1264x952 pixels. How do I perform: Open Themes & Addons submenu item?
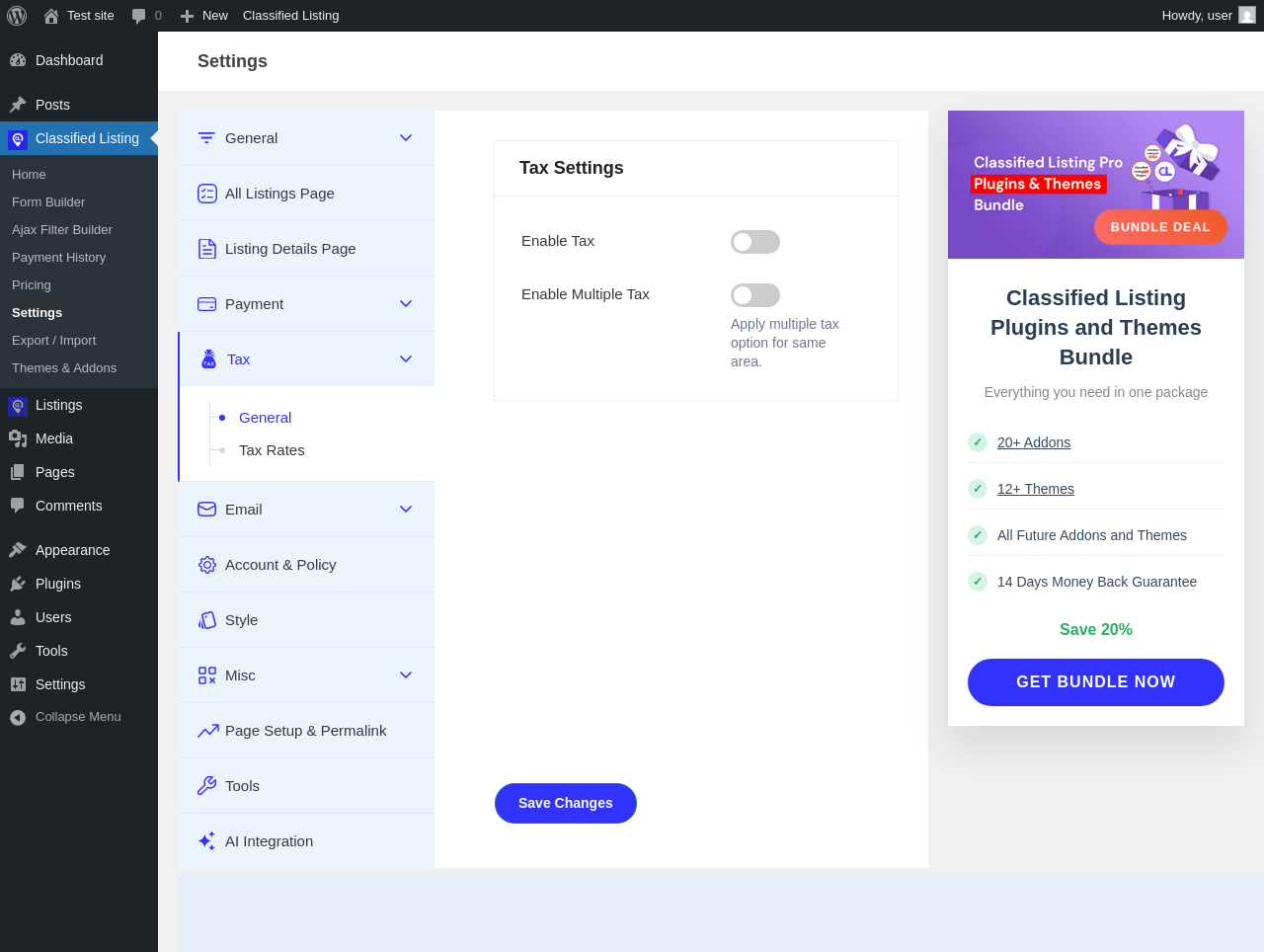click(64, 368)
